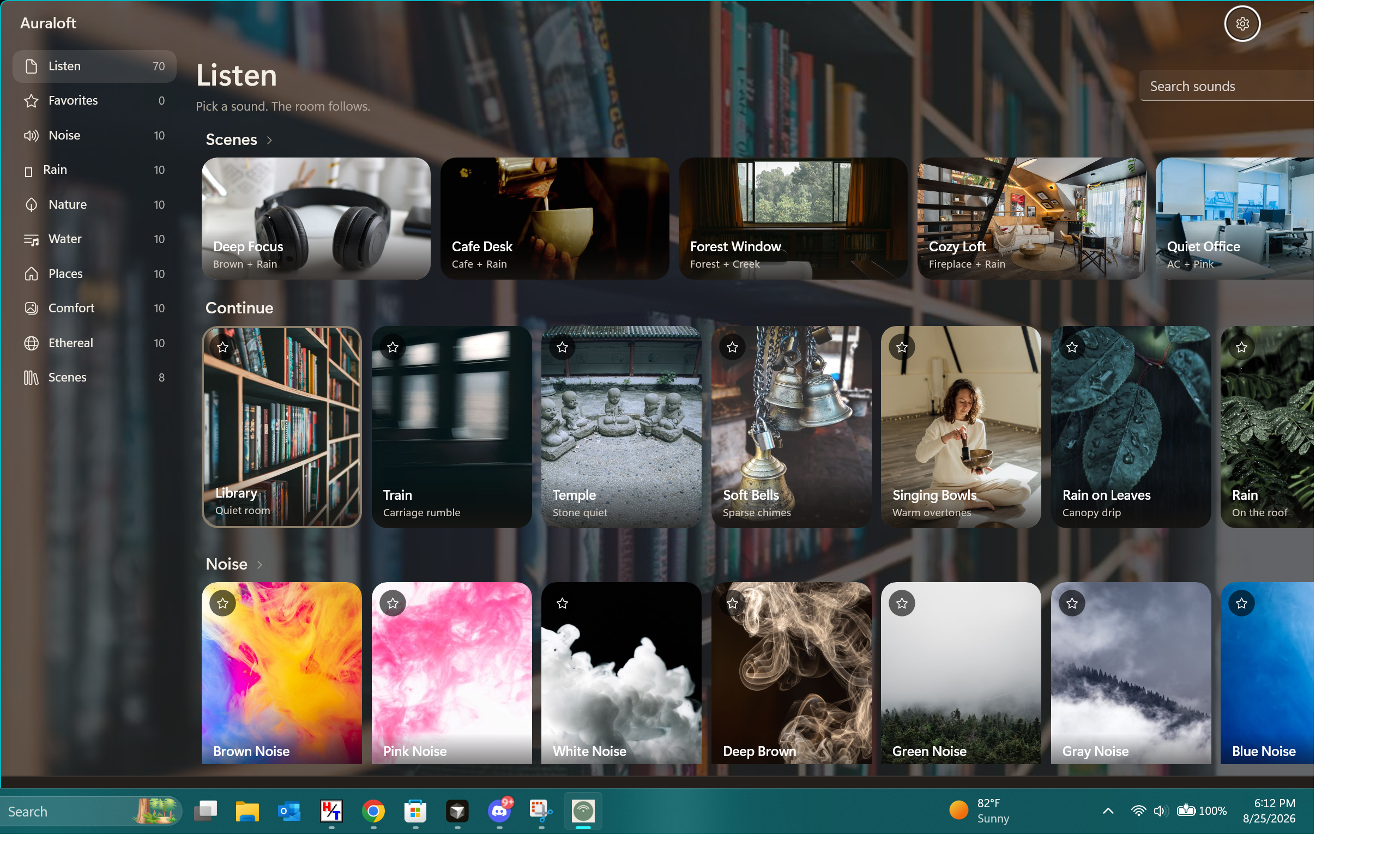Favorite the White Noise card star
This screenshot has height=853, width=1400.
click(x=563, y=603)
